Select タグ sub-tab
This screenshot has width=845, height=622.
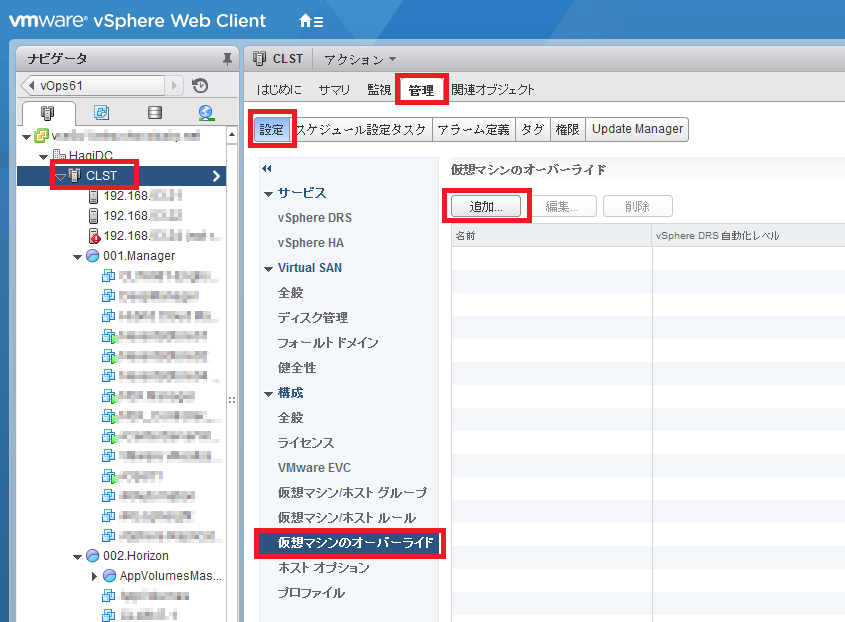point(532,129)
